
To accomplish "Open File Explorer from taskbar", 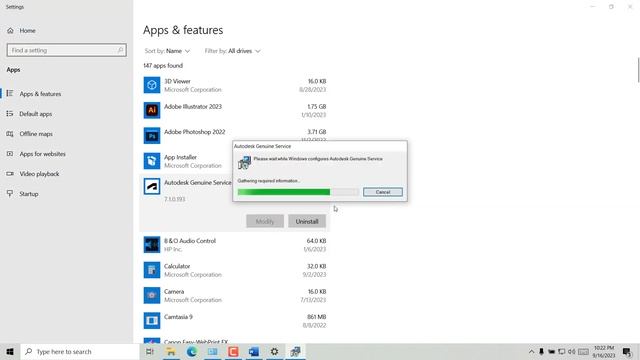I will point(171,351).
